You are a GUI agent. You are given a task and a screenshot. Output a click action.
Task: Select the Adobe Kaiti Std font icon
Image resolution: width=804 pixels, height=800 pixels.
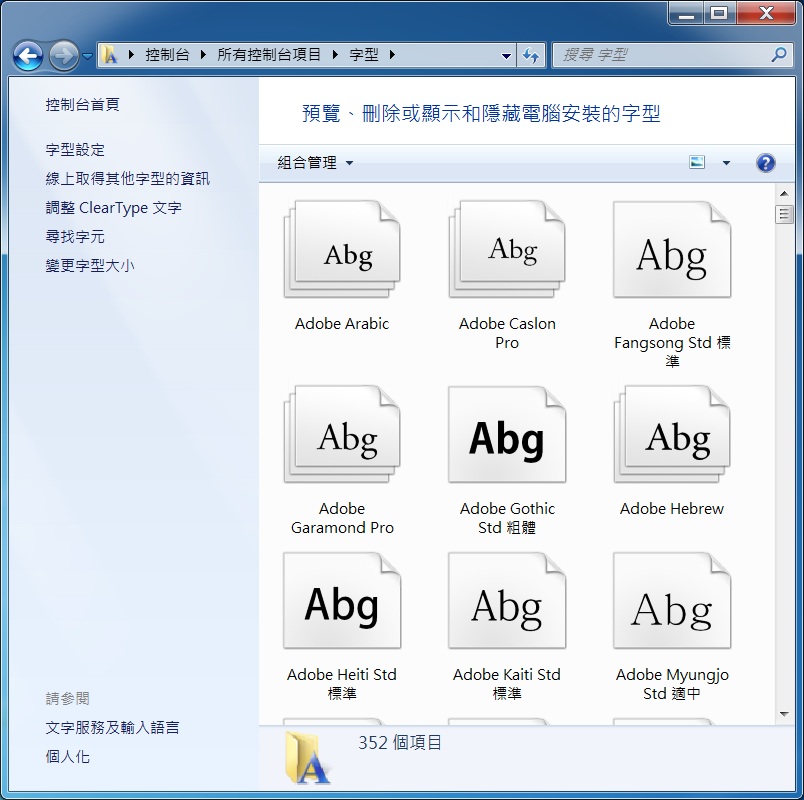tap(507, 601)
